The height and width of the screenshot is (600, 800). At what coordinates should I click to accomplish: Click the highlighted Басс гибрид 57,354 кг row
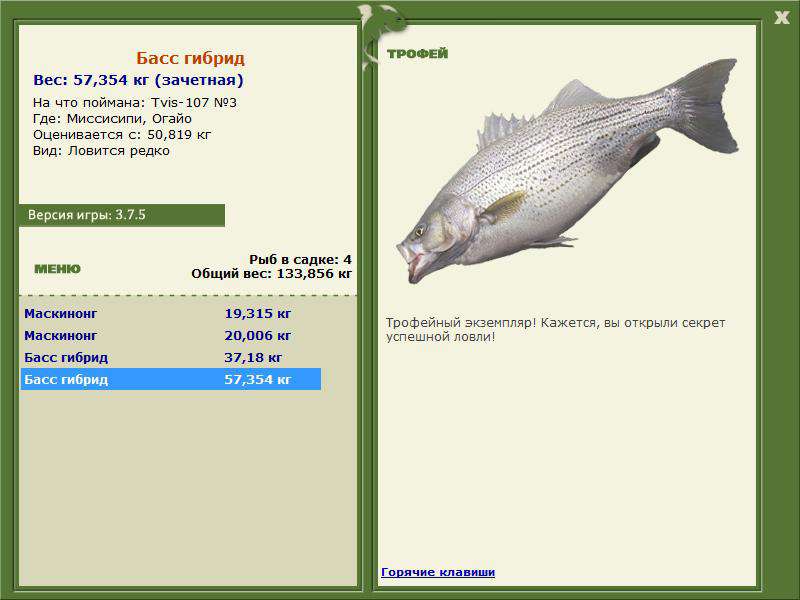tap(170, 379)
